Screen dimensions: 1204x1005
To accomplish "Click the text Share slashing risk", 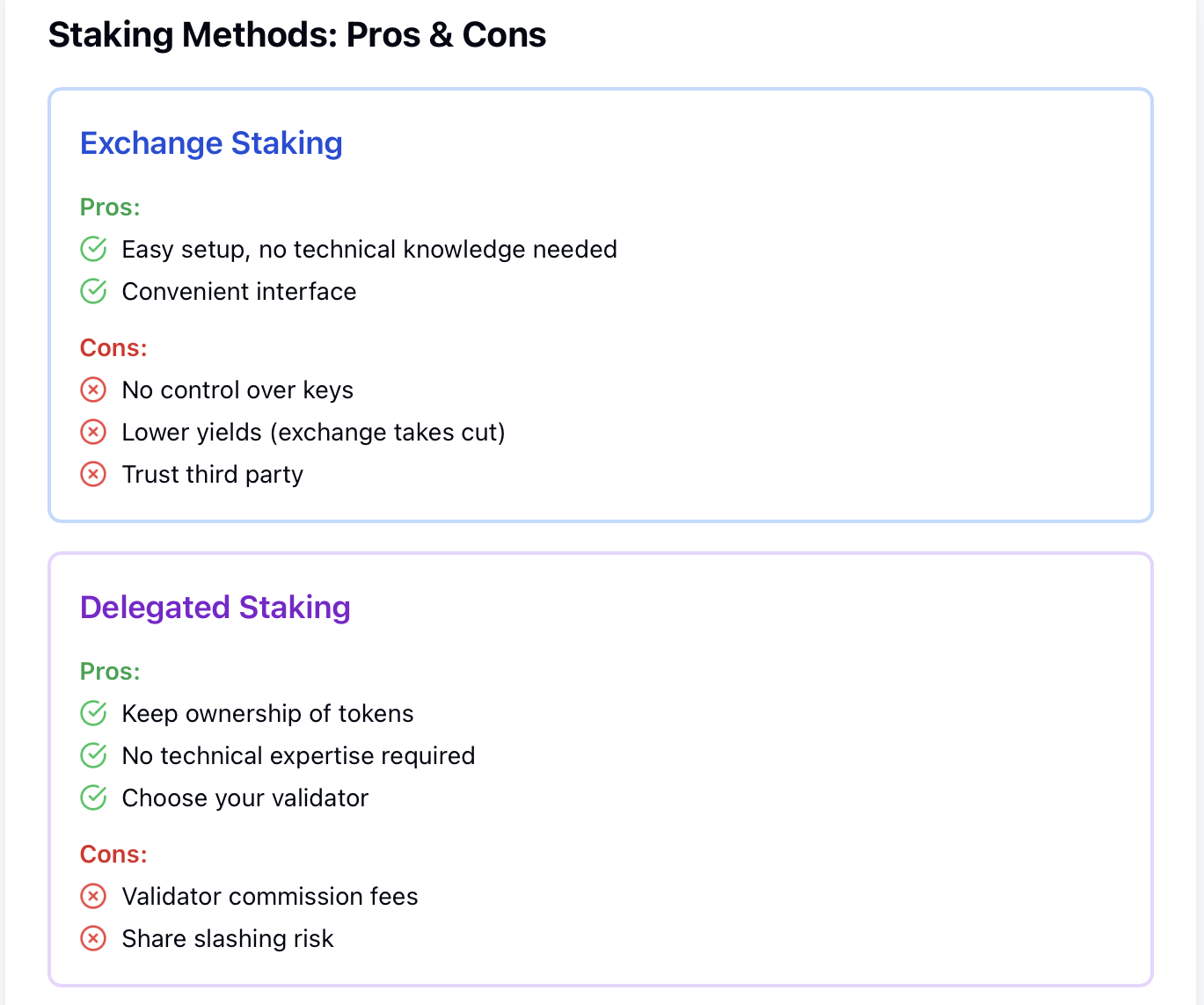I will [x=228, y=939].
